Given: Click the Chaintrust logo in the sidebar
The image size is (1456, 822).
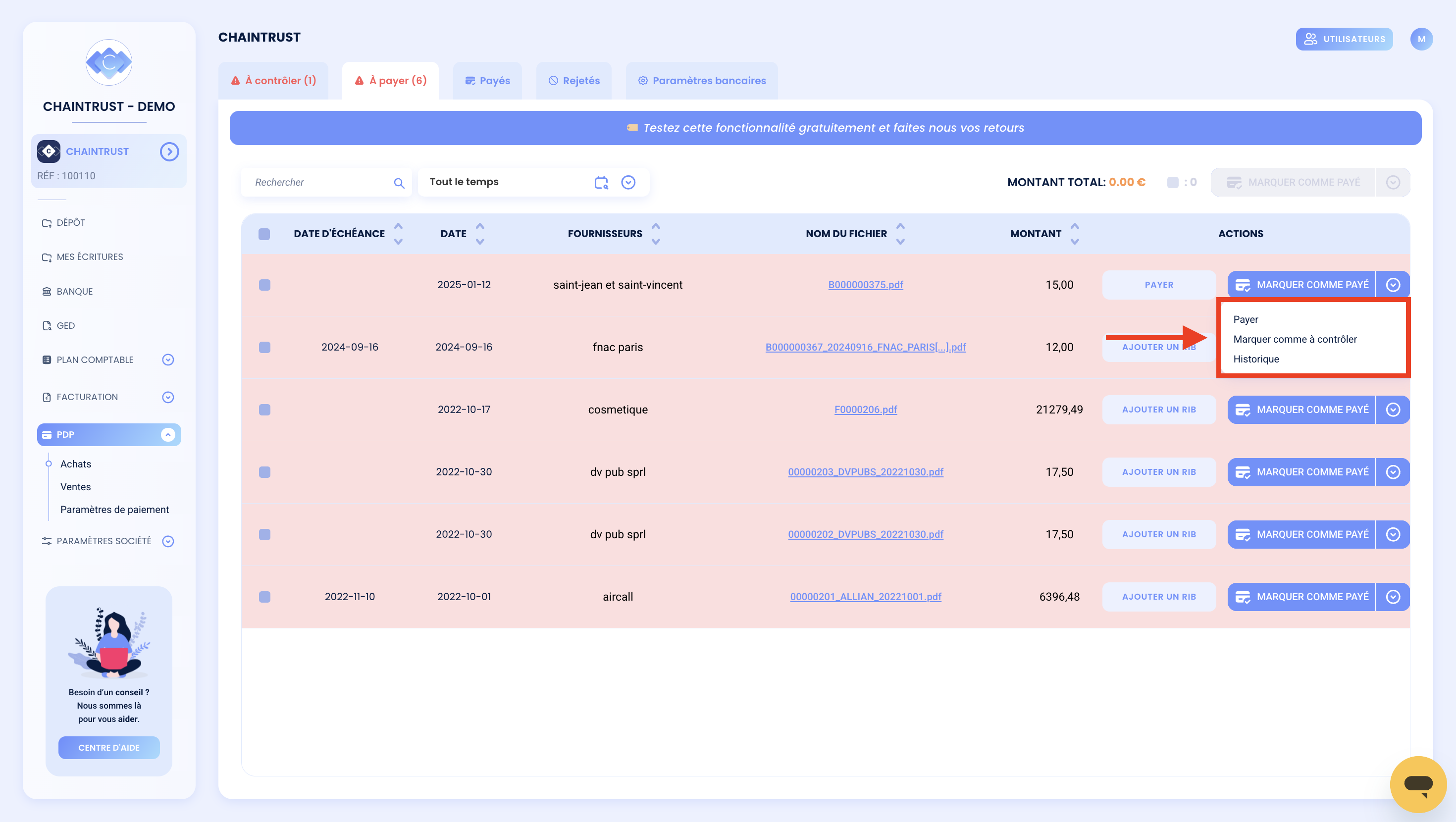Looking at the screenshot, I should point(108,62).
